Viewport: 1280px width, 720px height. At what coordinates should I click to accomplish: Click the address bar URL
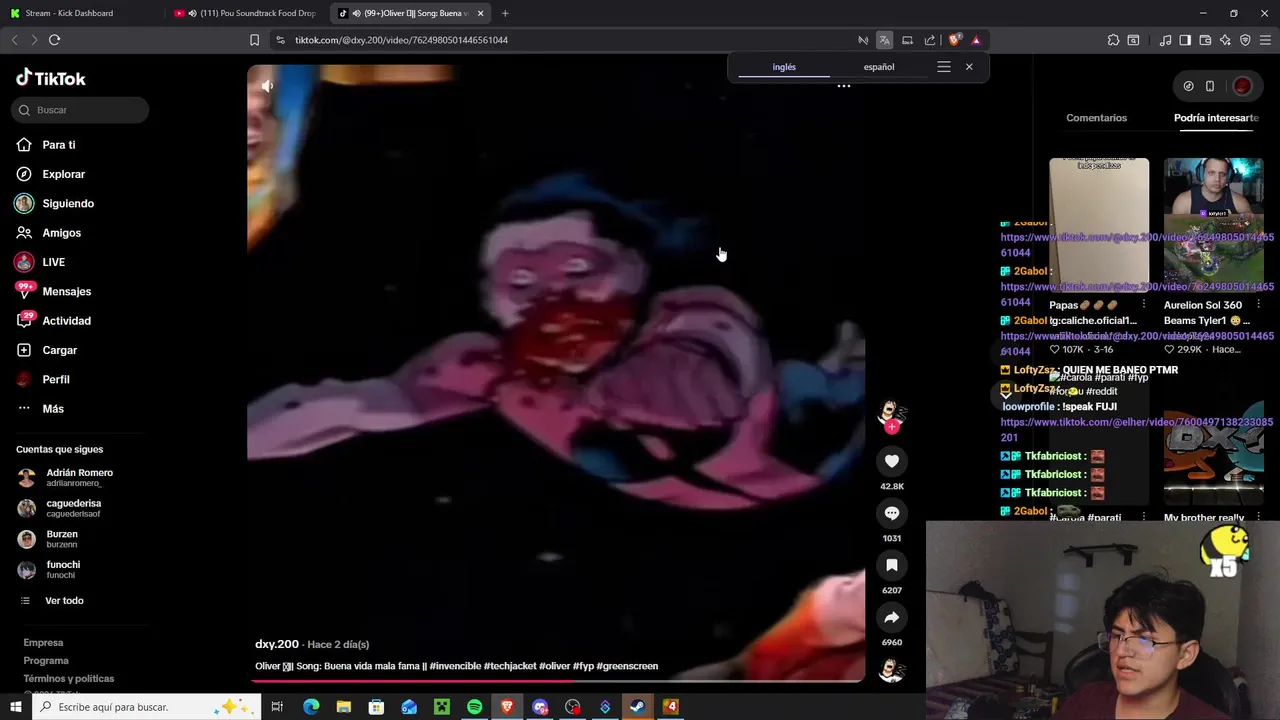[401, 40]
